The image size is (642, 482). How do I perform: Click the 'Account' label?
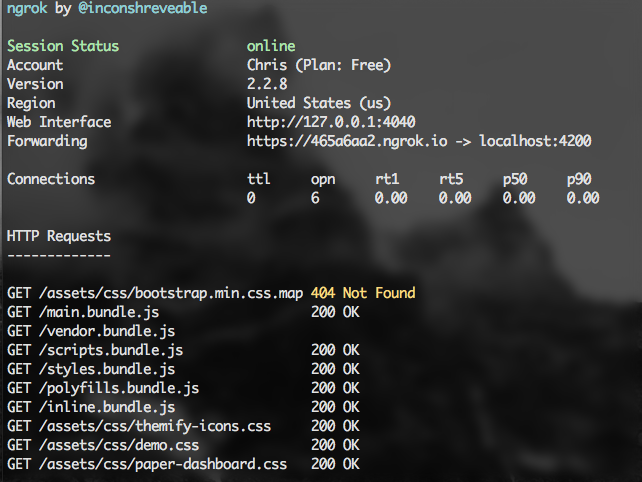35,65
